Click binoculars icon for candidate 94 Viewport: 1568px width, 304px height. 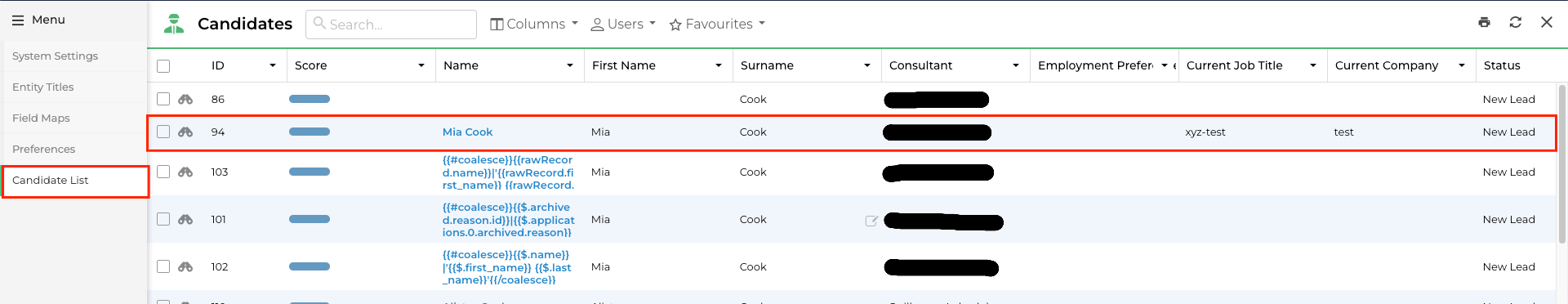point(185,132)
